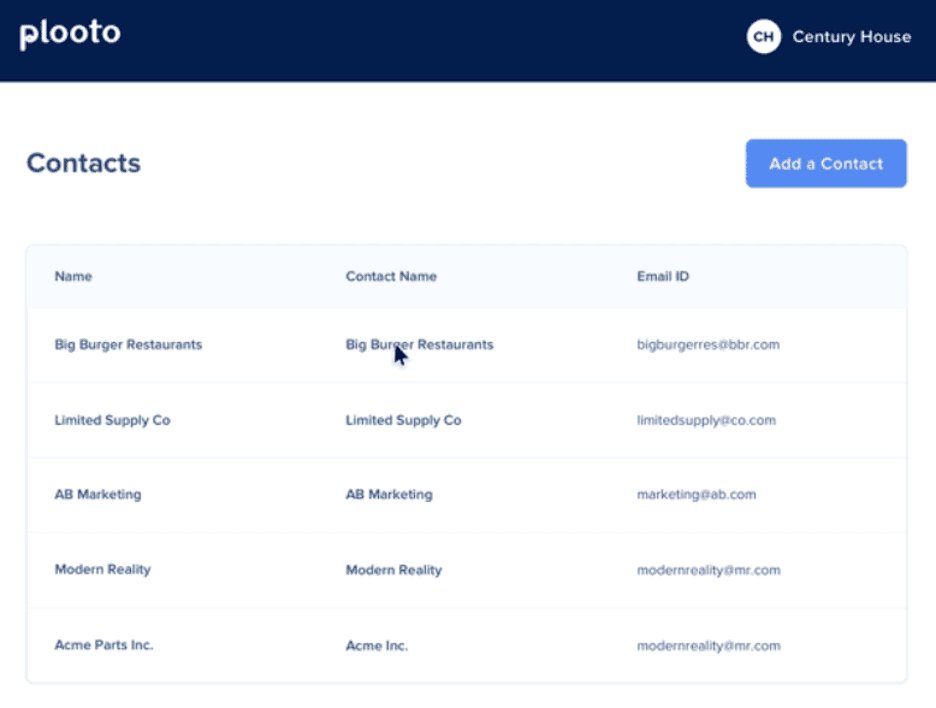Click the email in the Acme Parts Inc. row

click(708, 646)
